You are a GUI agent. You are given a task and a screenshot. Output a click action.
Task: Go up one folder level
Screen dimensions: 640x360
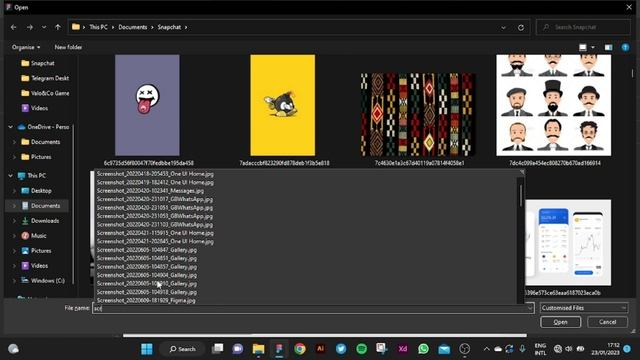pos(58,27)
